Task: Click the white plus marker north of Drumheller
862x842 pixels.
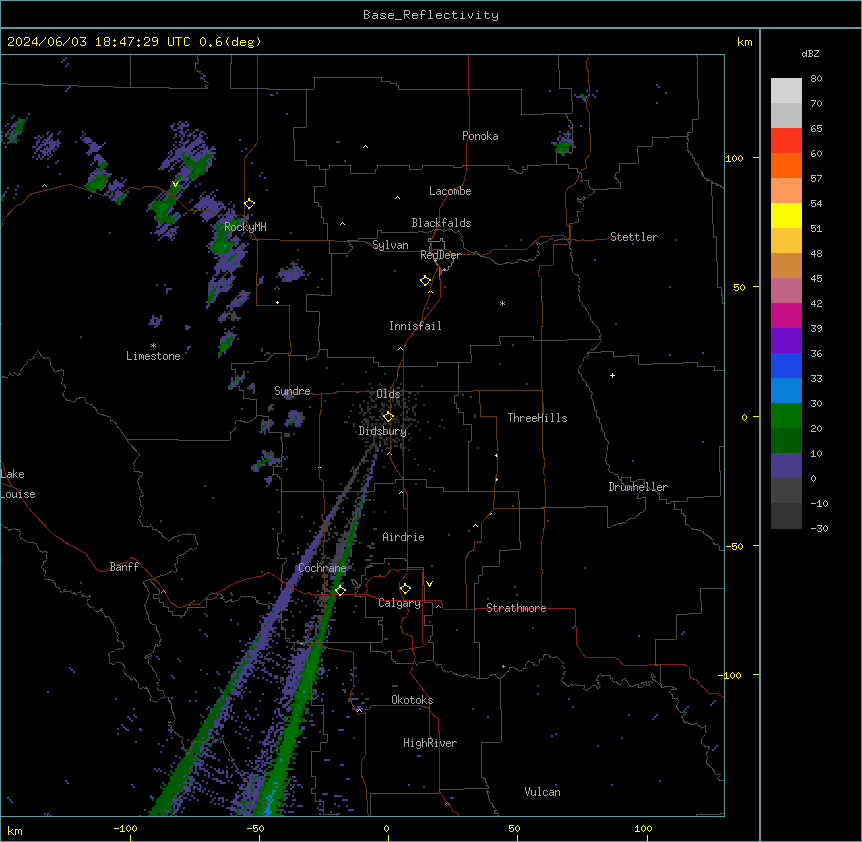Action: (x=612, y=375)
